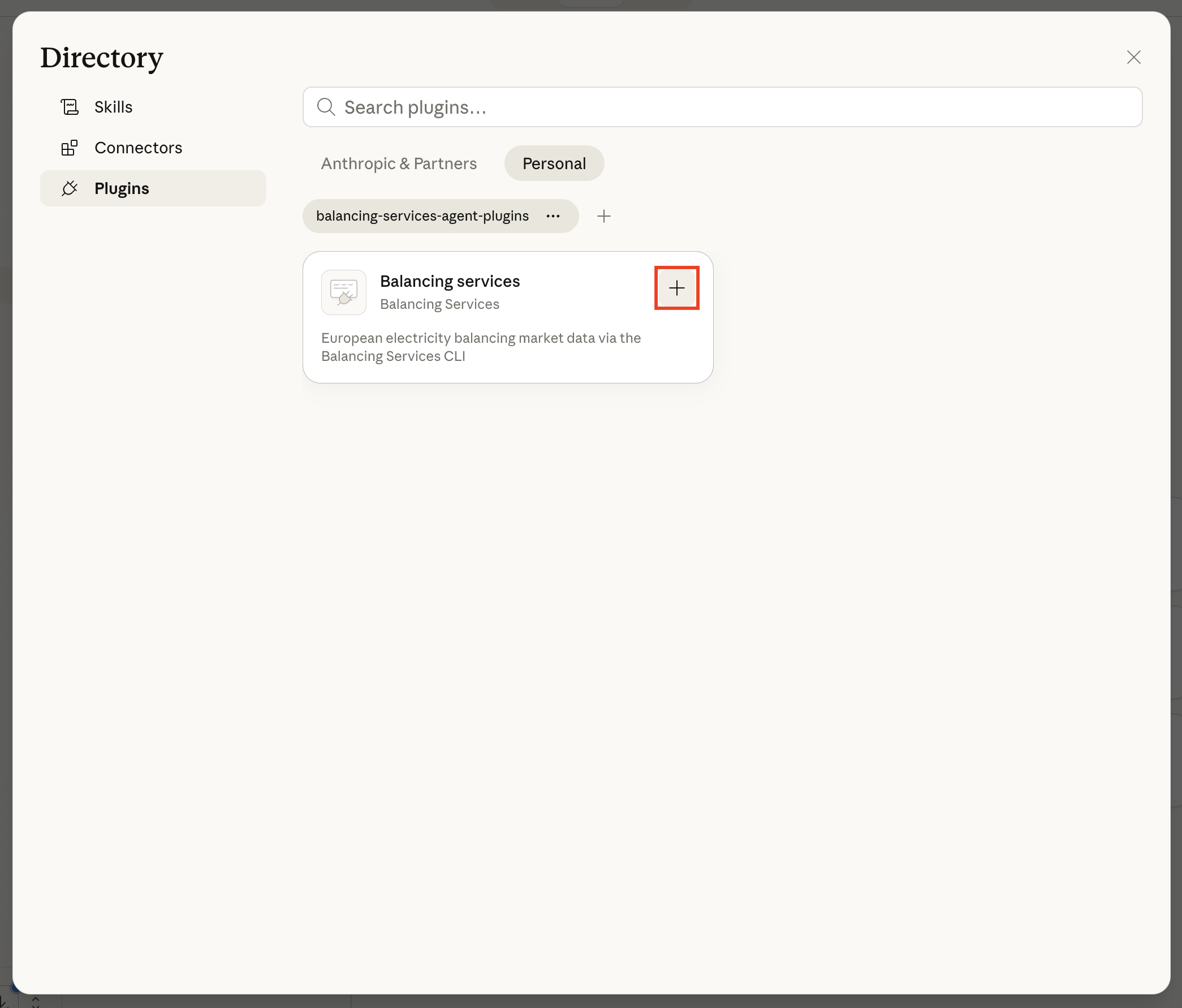1182x1008 pixels.
Task: Toggle the balancing-services-agent-plugins chip
Action: (422, 216)
